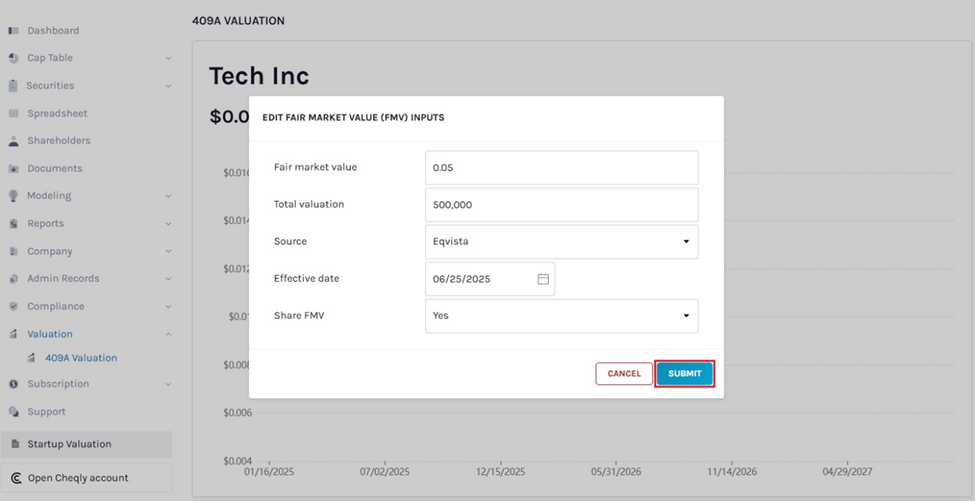Image resolution: width=975 pixels, height=501 pixels.
Task: Go to Spreadsheet in the sidebar
Action: tap(57, 113)
